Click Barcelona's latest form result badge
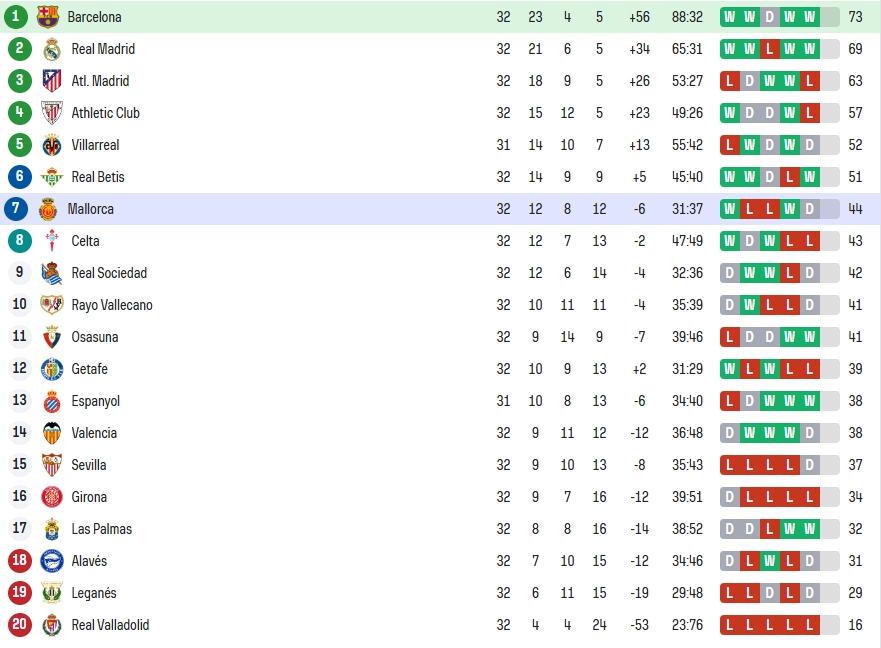Viewport: 881px width, 648px height. pos(809,17)
